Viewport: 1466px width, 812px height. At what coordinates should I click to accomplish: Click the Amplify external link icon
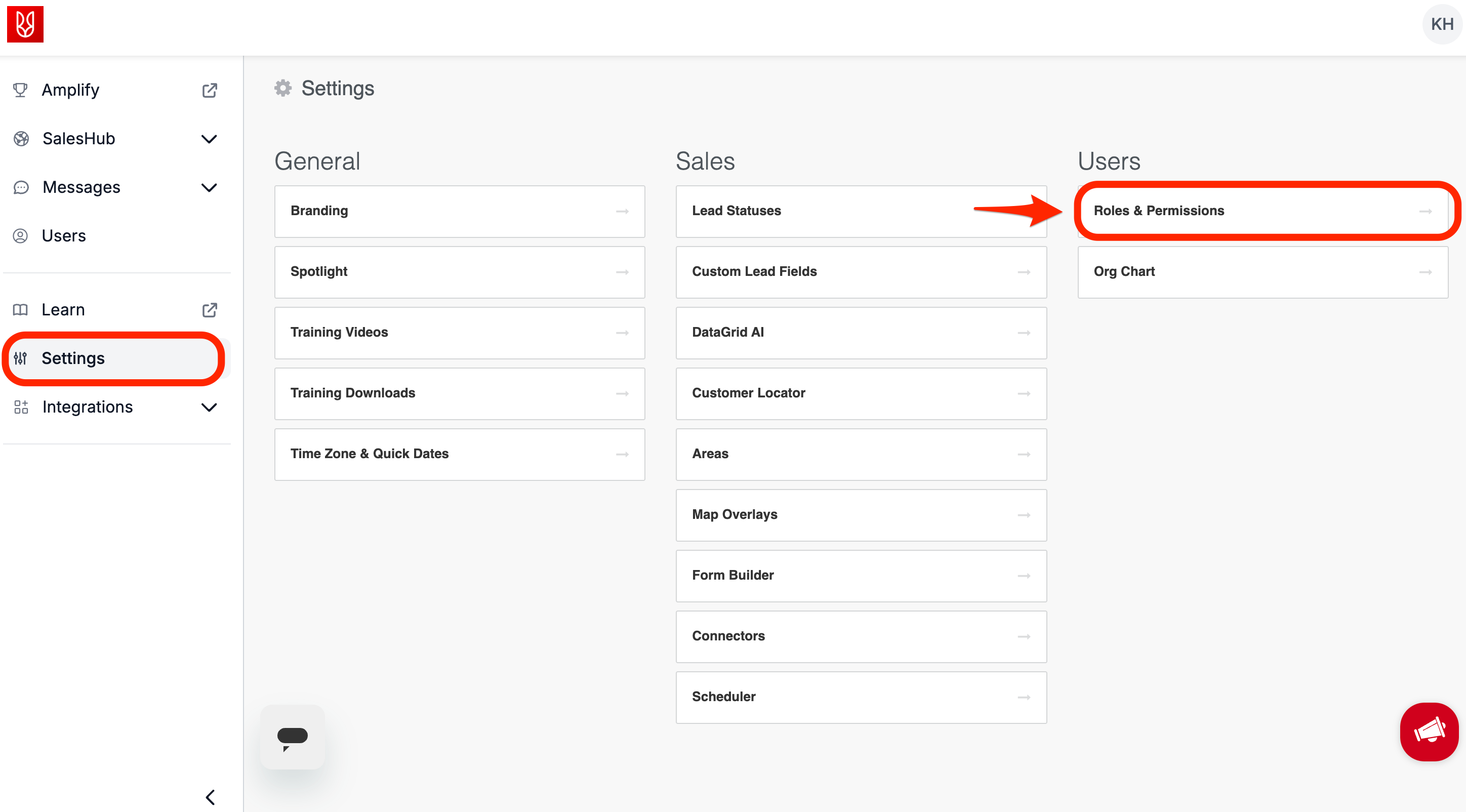coord(210,91)
